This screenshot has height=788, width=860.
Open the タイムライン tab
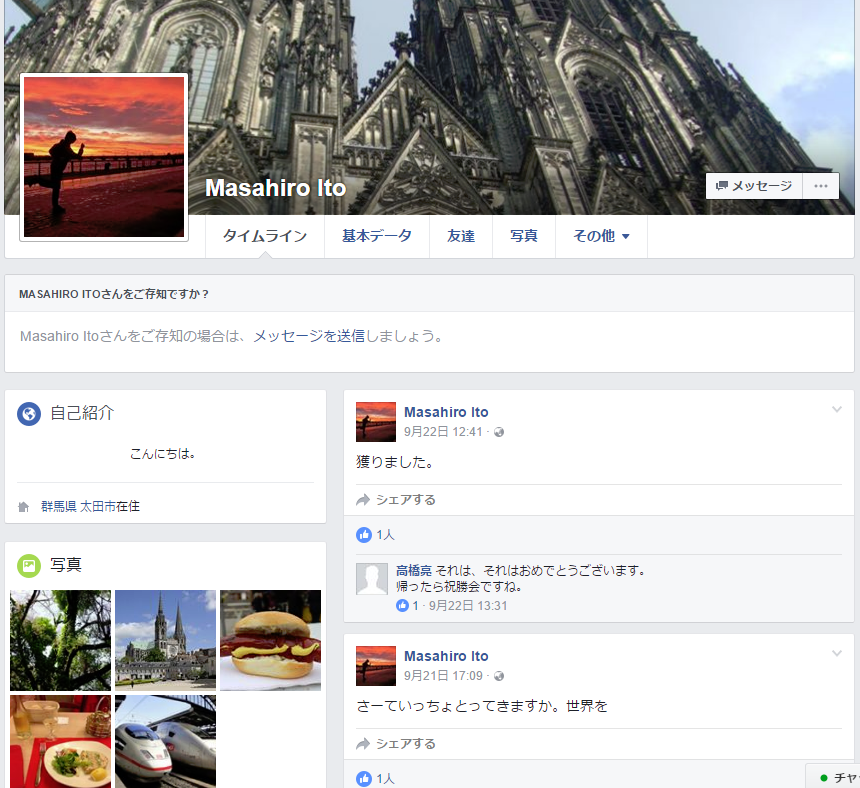(x=265, y=236)
